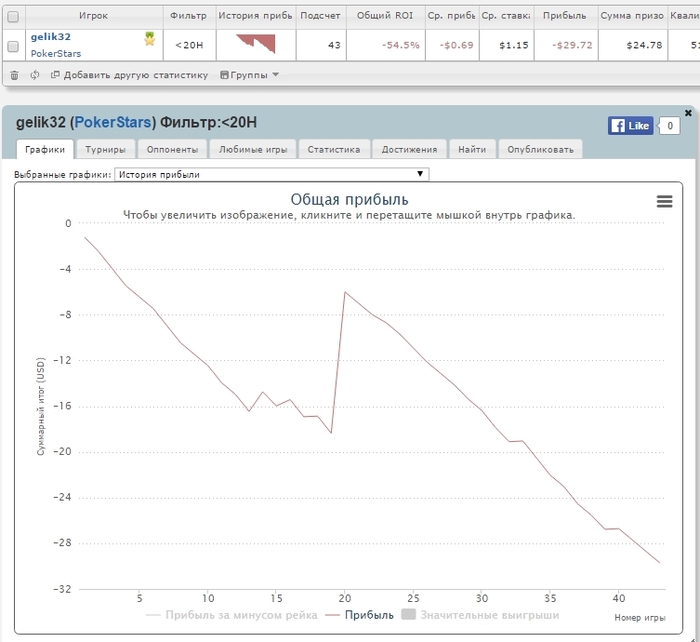Viewport: 700px width, 642px height.
Task: Open the Любимые игры tab
Action: coord(253,150)
